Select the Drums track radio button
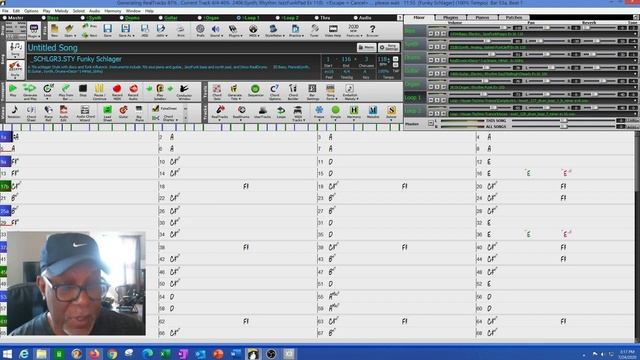Screen dimensions: 640x360 tap(122, 18)
